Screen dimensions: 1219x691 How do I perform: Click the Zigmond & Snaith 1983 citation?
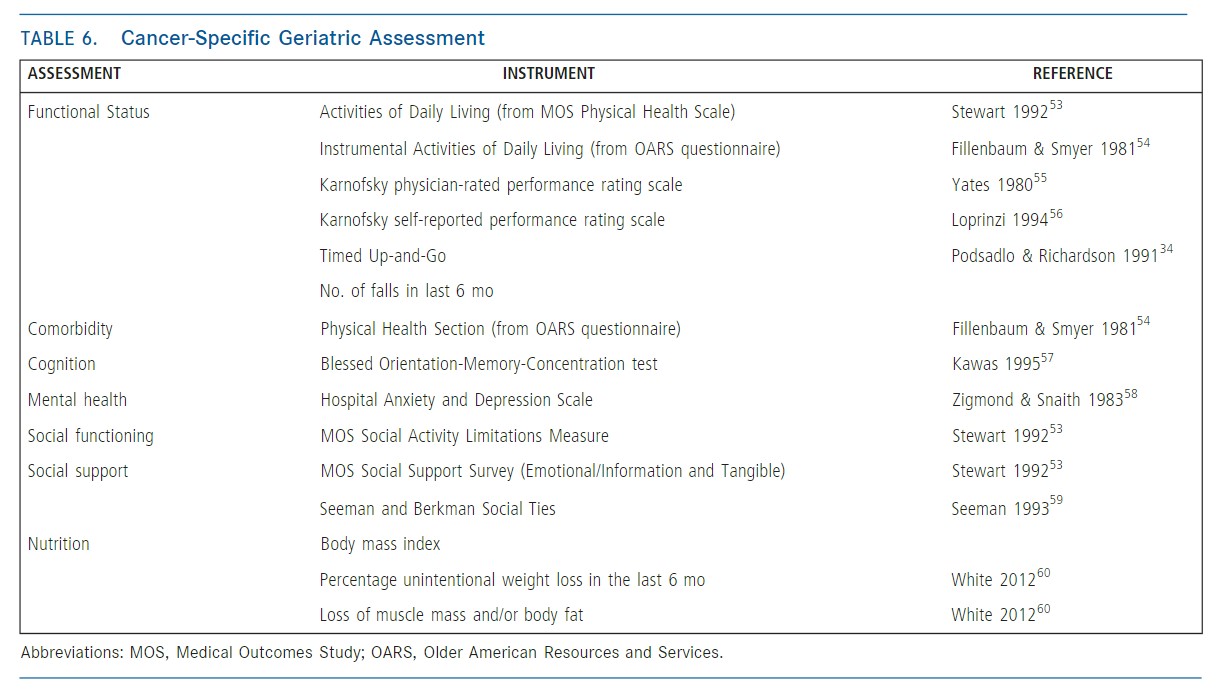(x=1044, y=400)
